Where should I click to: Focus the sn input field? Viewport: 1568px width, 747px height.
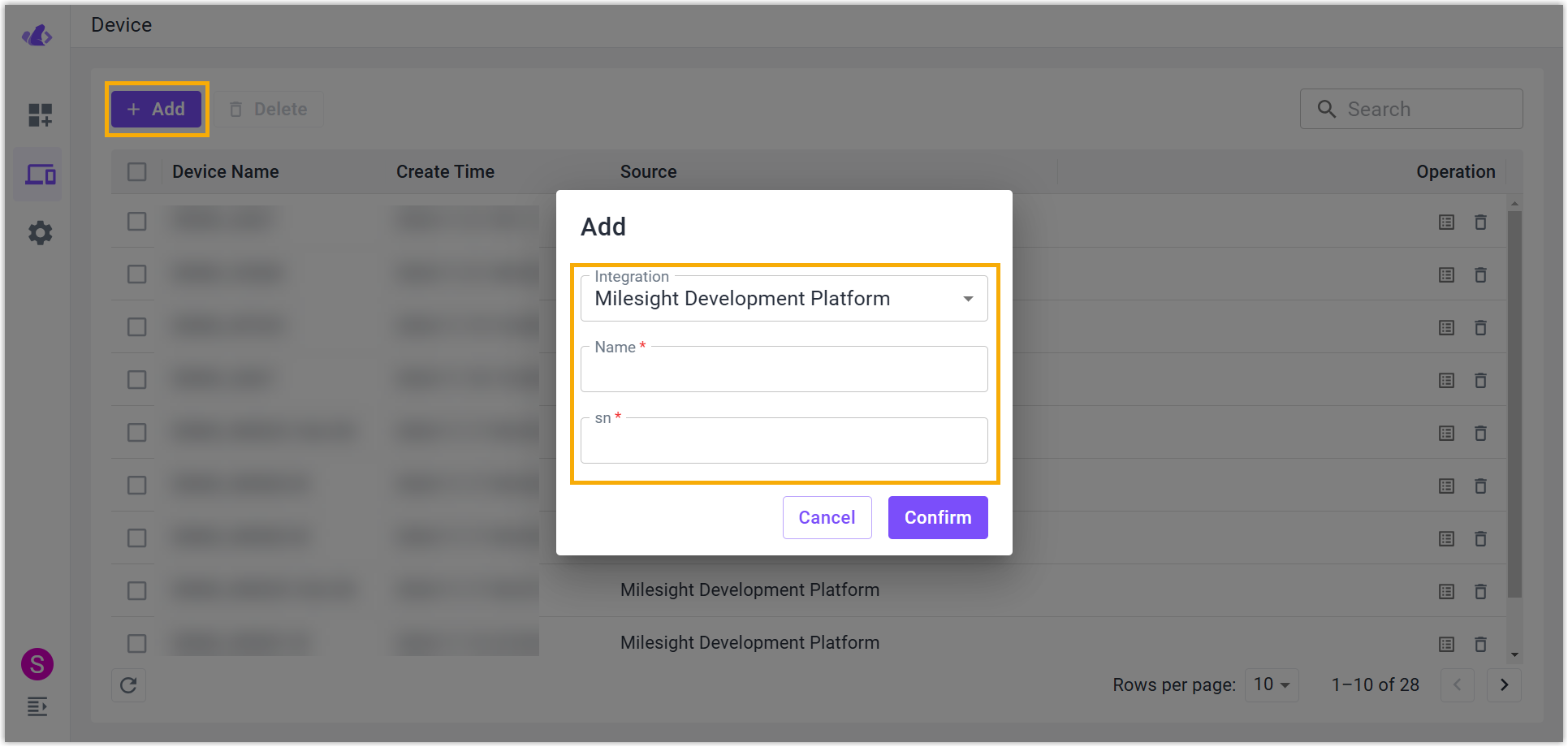(784, 441)
